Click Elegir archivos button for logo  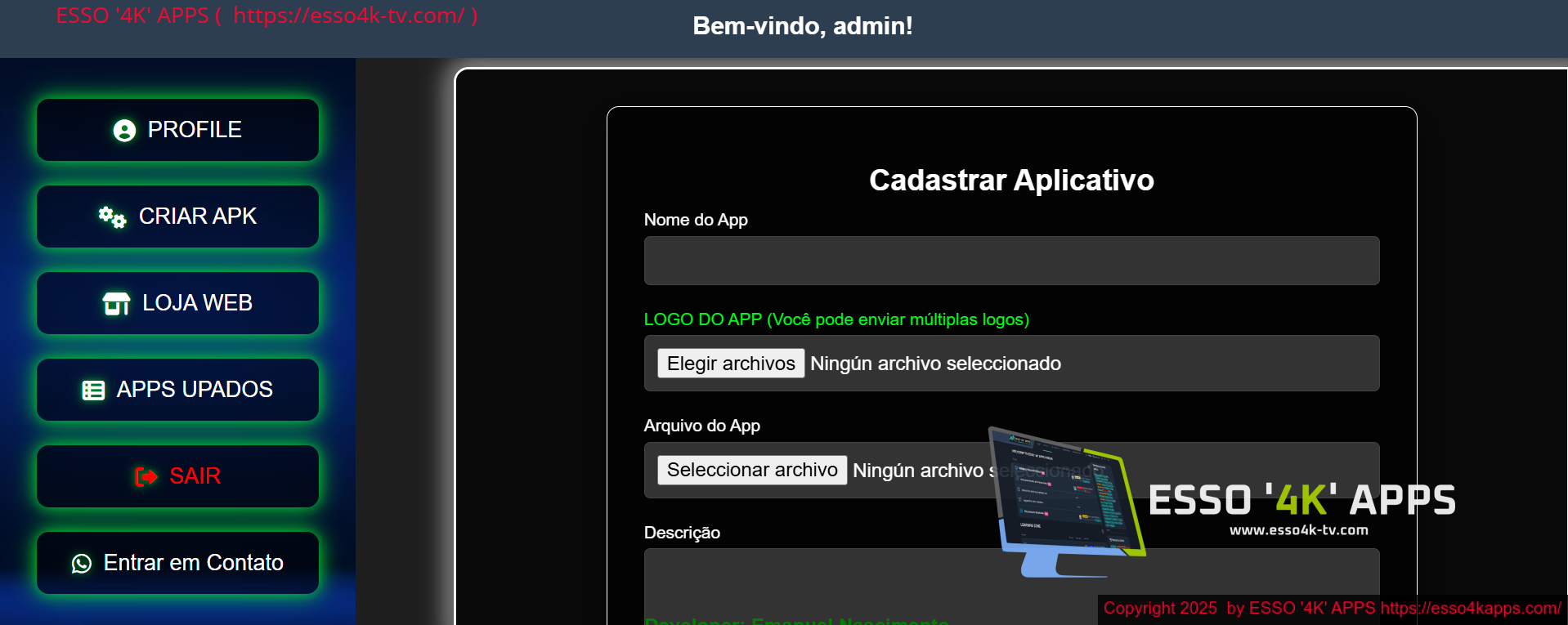pos(731,364)
